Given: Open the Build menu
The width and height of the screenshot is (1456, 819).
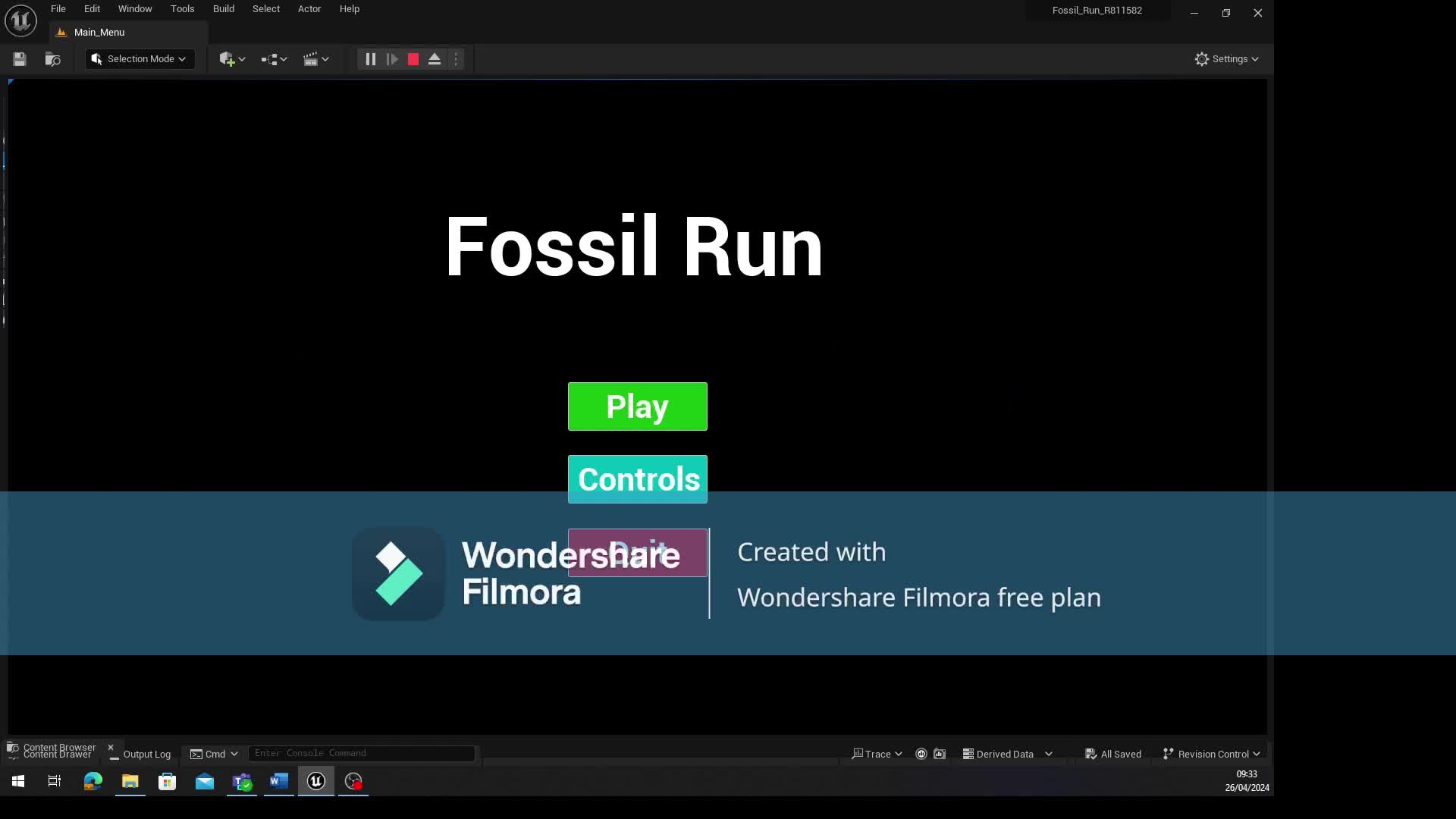Looking at the screenshot, I should [224, 9].
